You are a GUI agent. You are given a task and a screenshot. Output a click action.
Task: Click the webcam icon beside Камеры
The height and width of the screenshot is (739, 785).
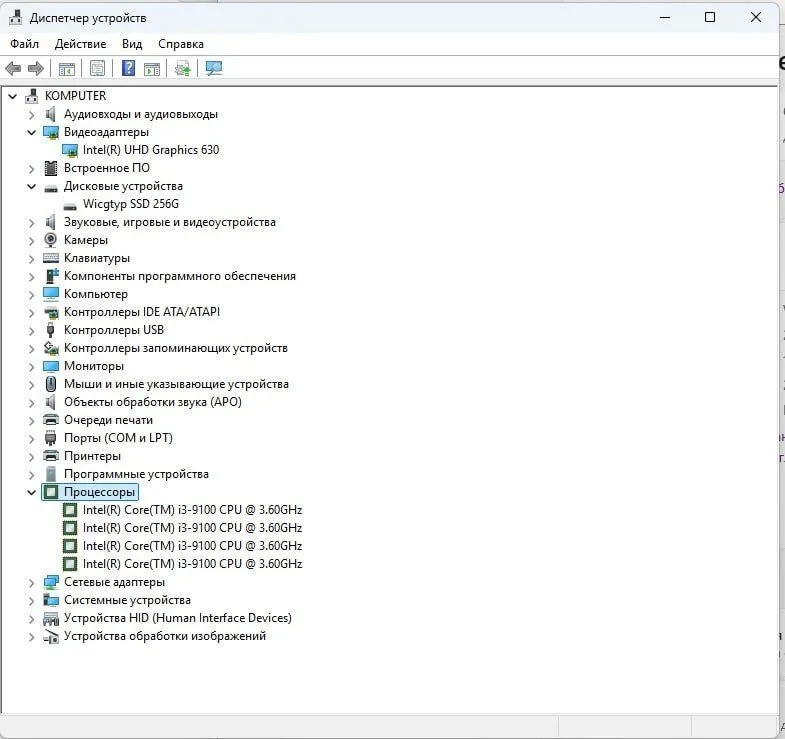[x=51, y=240]
